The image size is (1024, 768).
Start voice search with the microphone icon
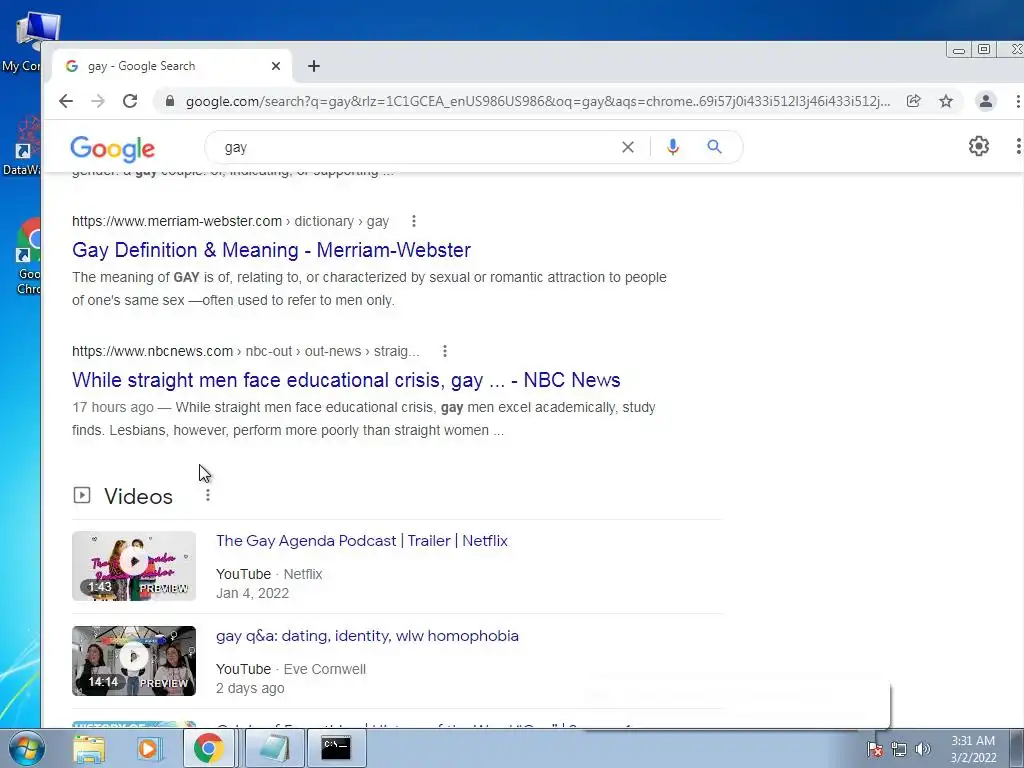click(673, 147)
